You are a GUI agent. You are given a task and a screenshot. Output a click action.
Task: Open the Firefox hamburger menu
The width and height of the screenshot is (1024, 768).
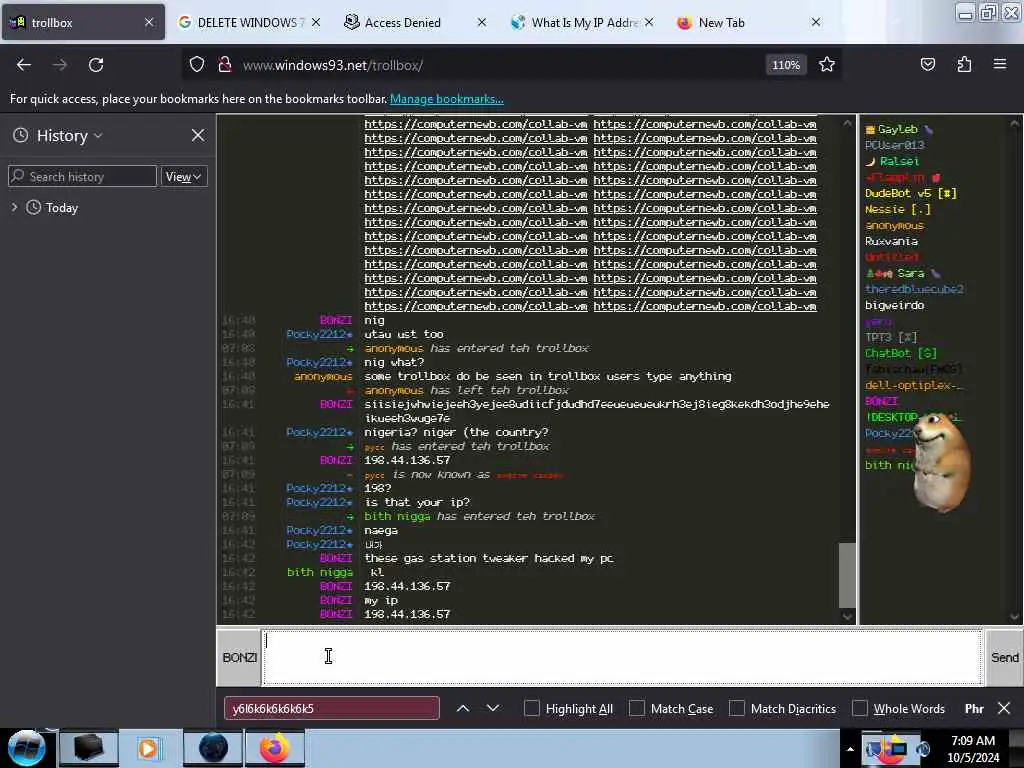(1000, 65)
